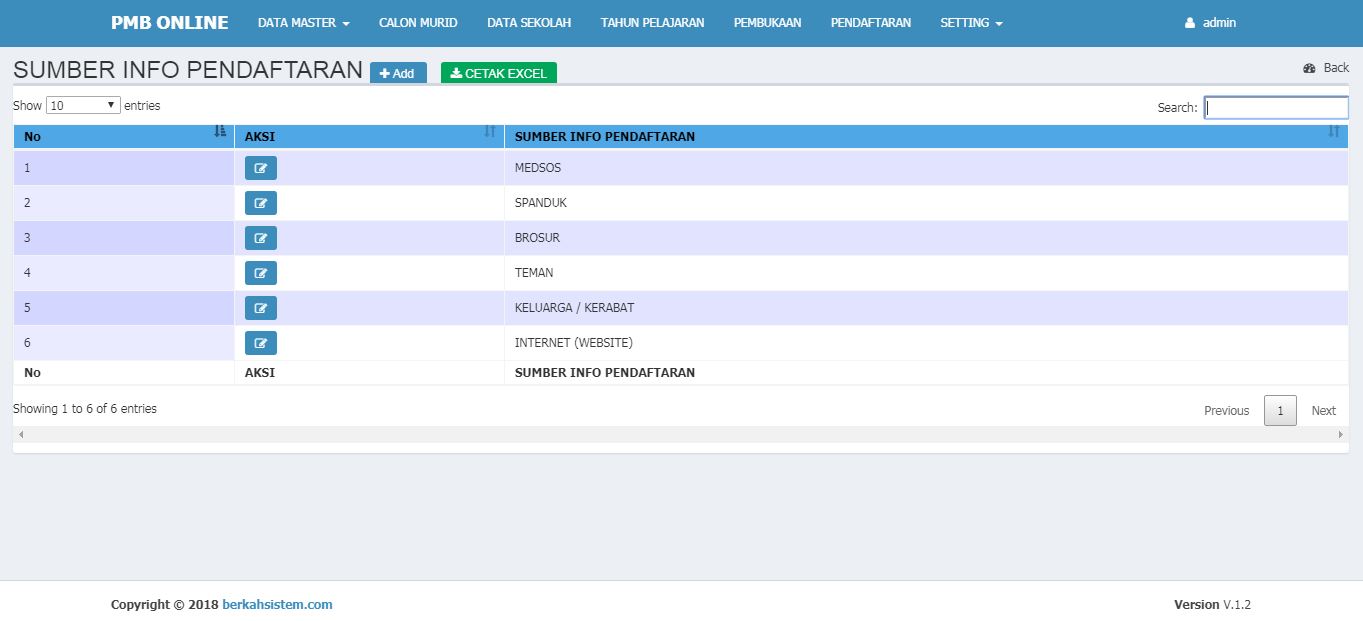Sort table by No column
Image resolution: width=1363 pixels, height=621 pixels.
(124, 136)
